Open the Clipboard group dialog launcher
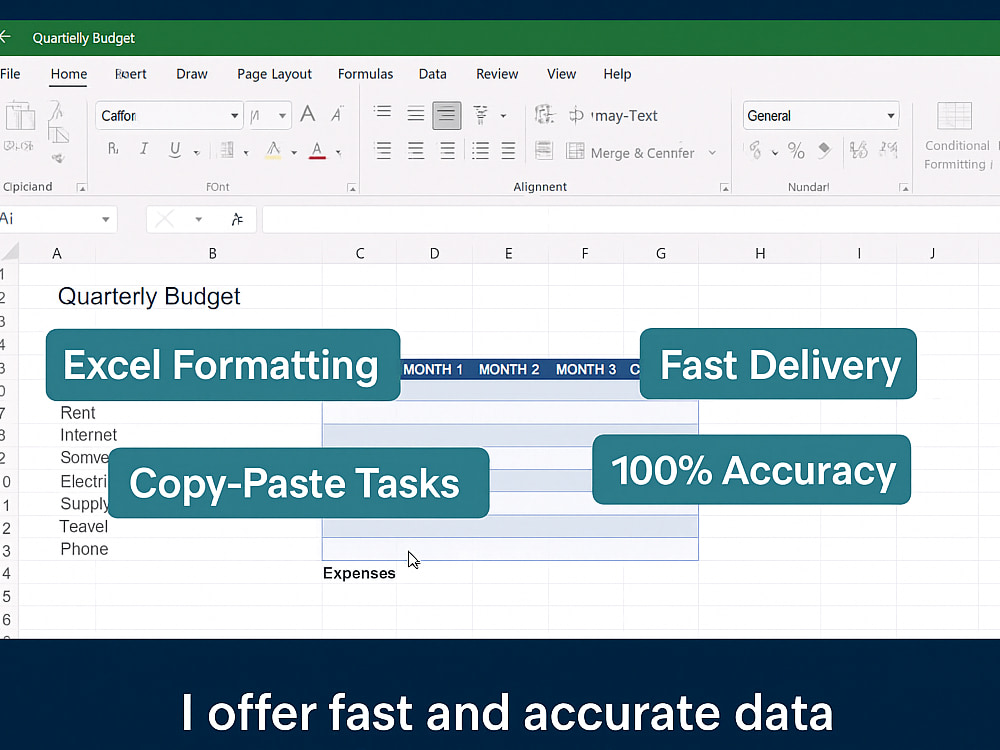The height and width of the screenshot is (750, 1000). pyautogui.click(x=81, y=188)
